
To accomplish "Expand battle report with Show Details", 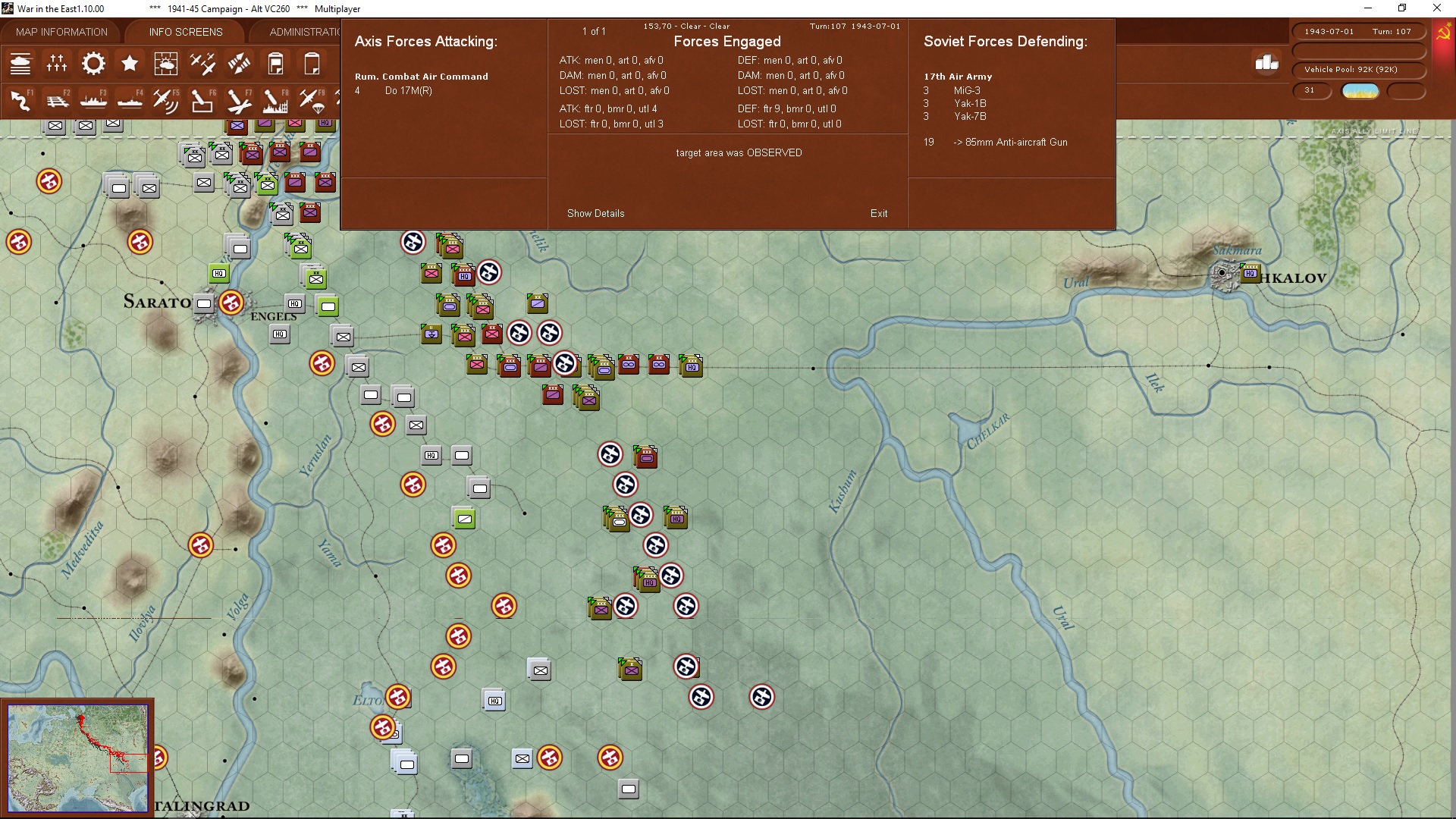I will coord(595,213).
